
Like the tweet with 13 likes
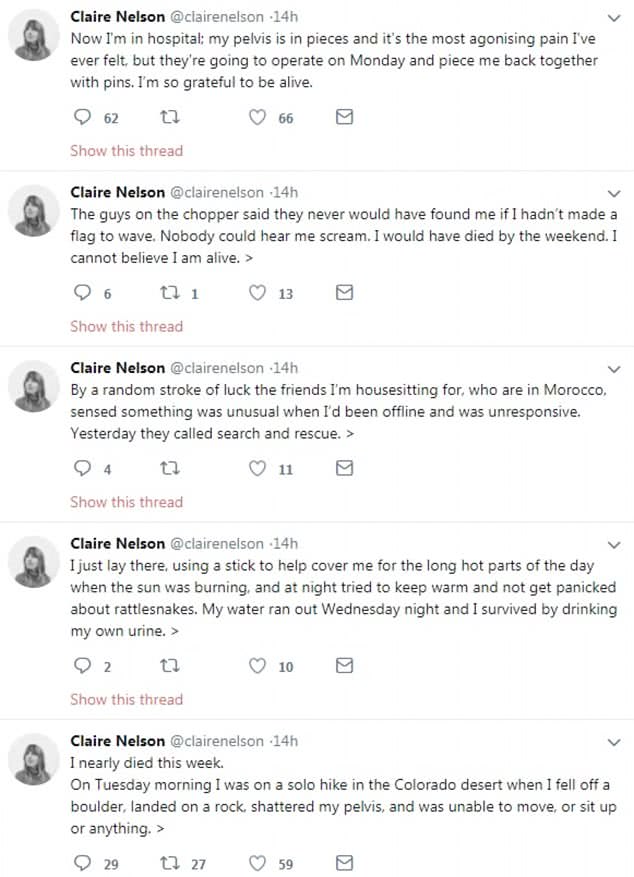tap(257, 294)
